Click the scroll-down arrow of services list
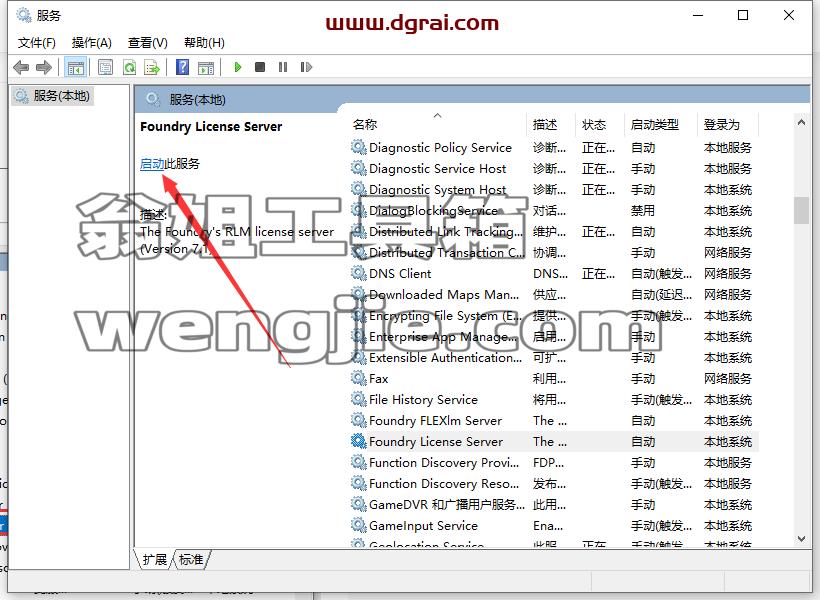 (x=801, y=539)
